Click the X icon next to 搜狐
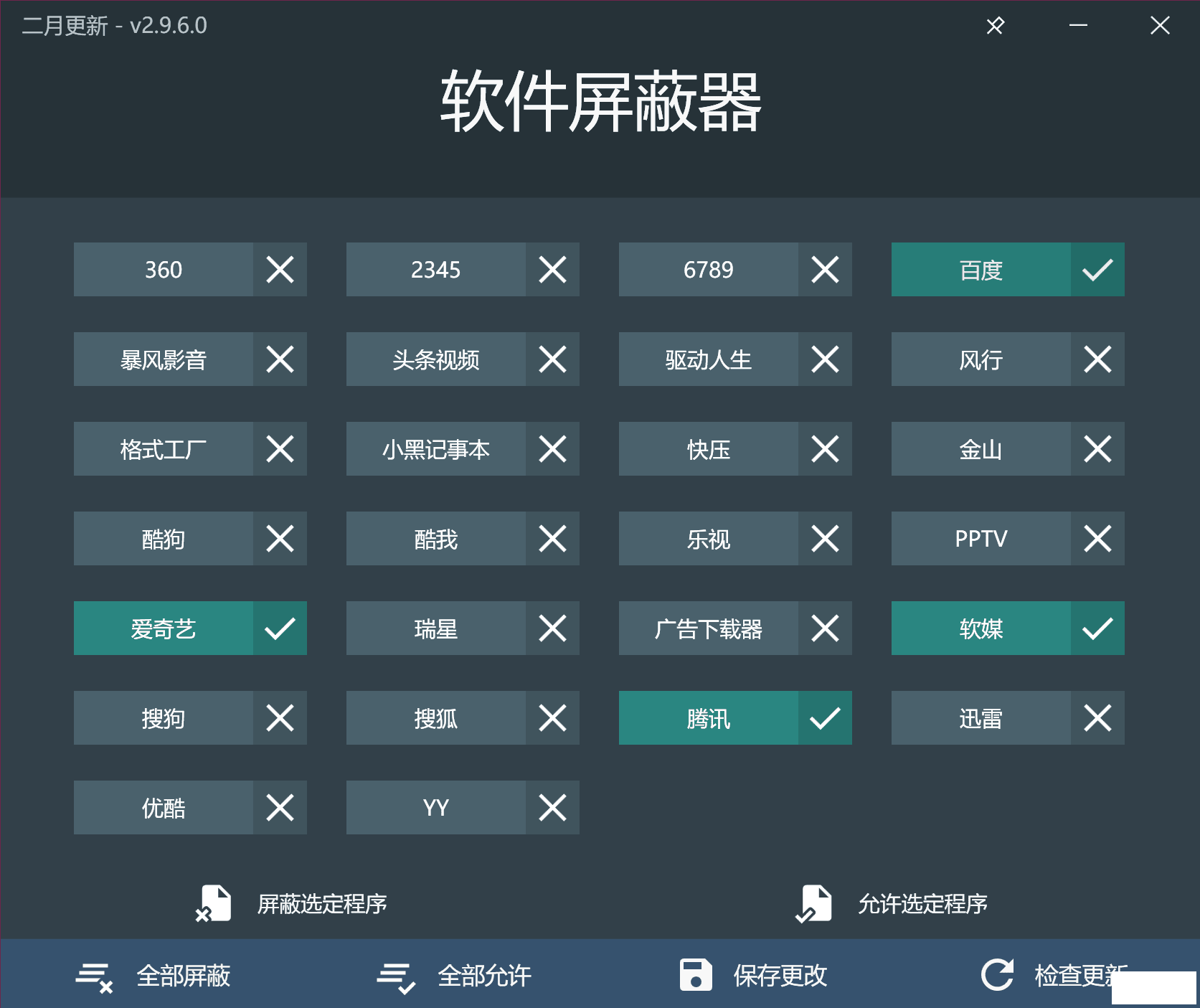This screenshot has height=1008, width=1200. click(552, 718)
